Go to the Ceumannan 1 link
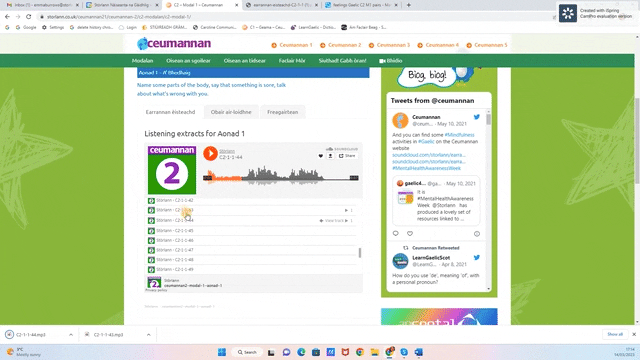This screenshot has width=640, height=360. (292, 45)
